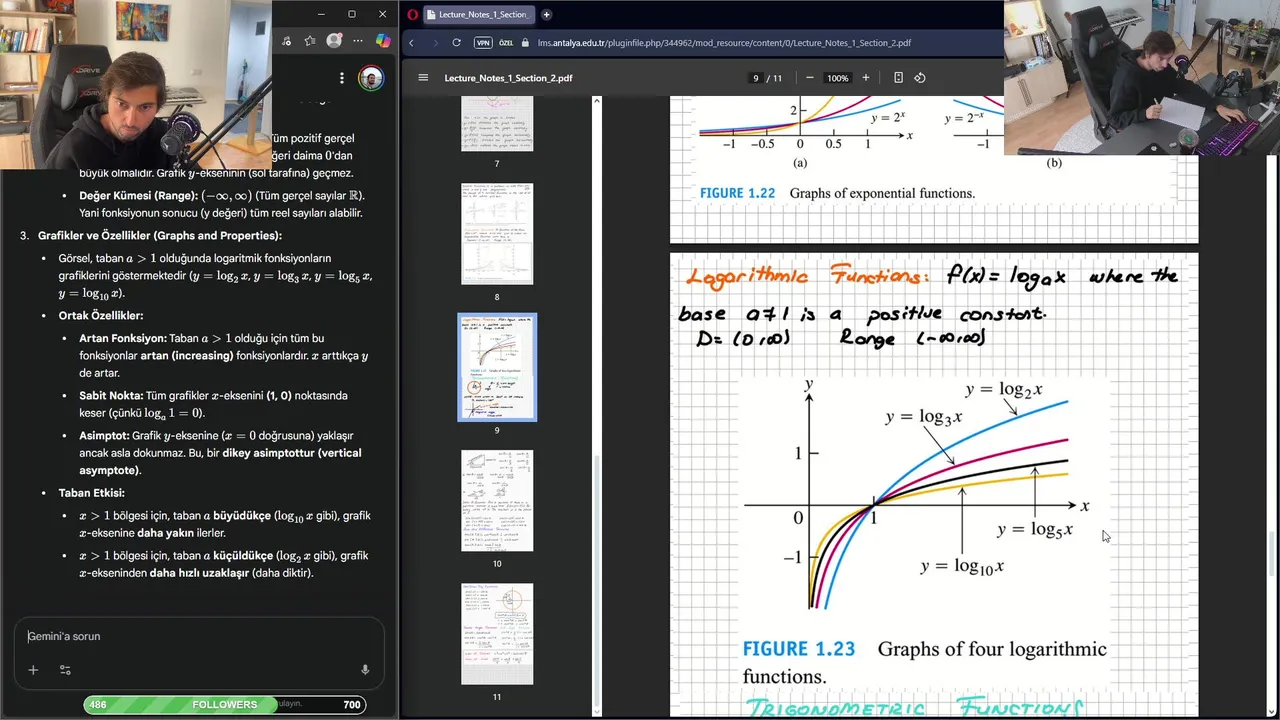Click the left browser profile icon
This screenshot has width=1280, height=720.
pyautogui.click(x=334, y=41)
